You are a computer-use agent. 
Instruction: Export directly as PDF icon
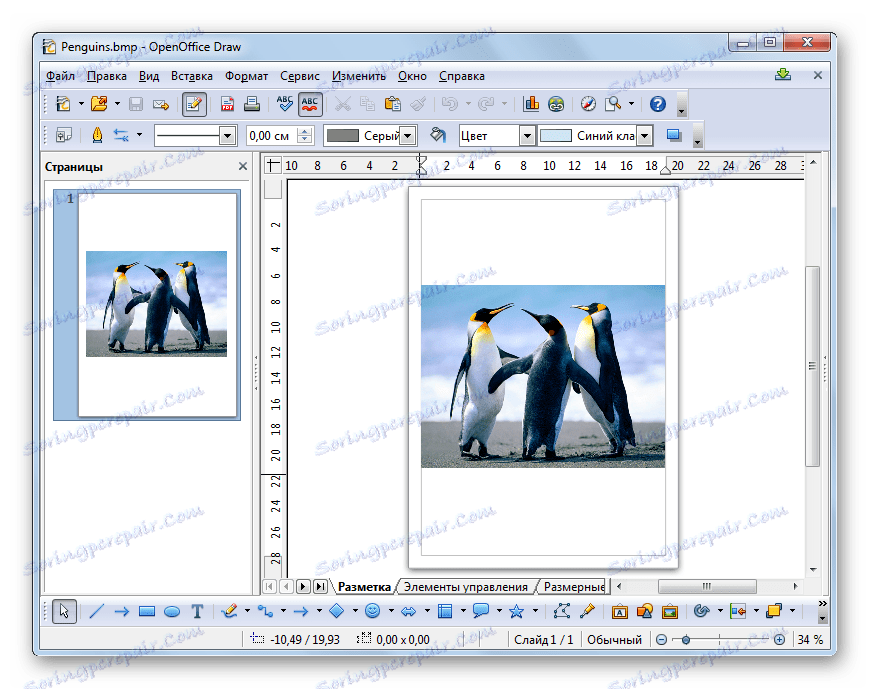227,104
